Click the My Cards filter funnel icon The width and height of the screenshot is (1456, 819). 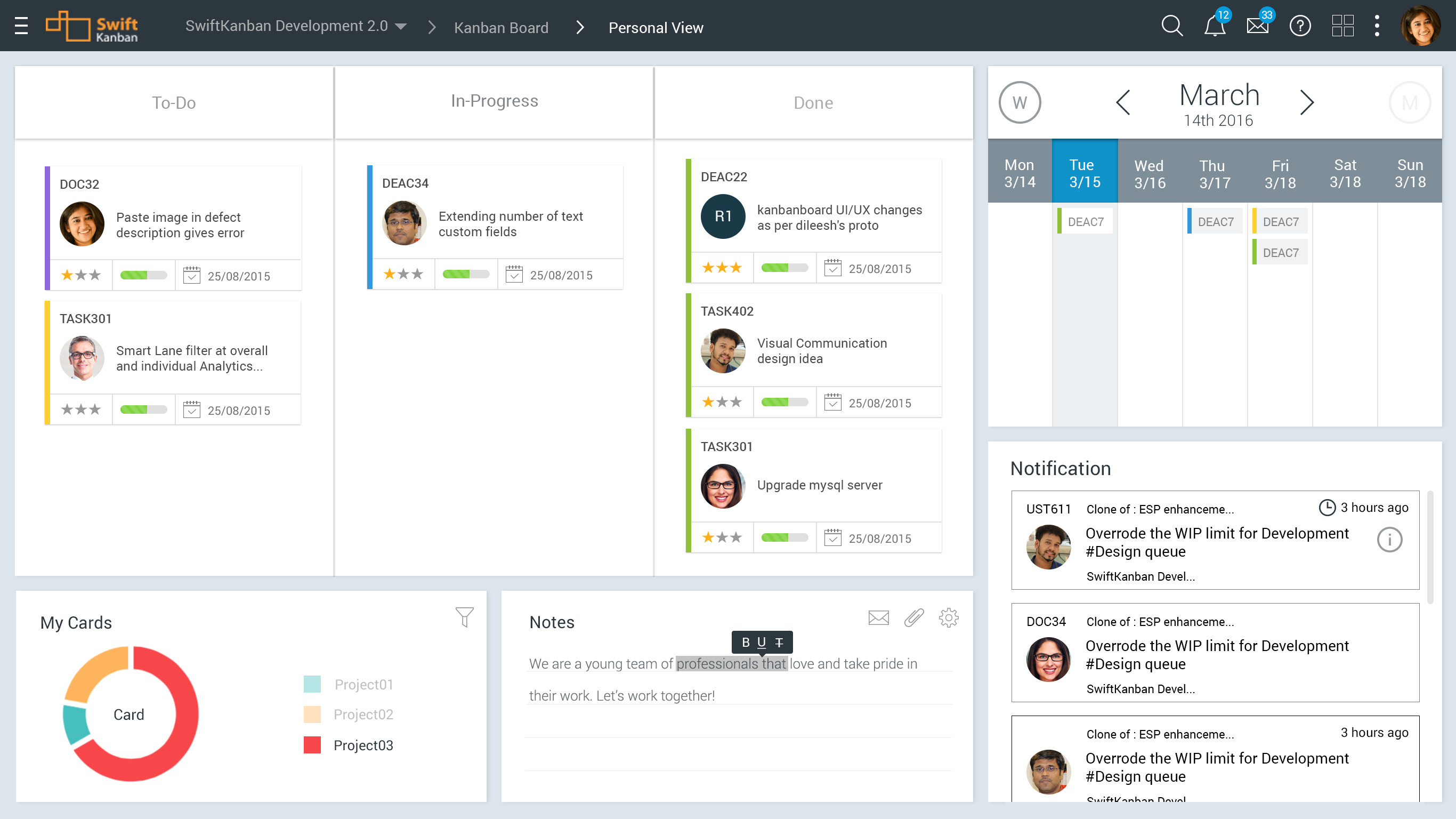coord(464,617)
